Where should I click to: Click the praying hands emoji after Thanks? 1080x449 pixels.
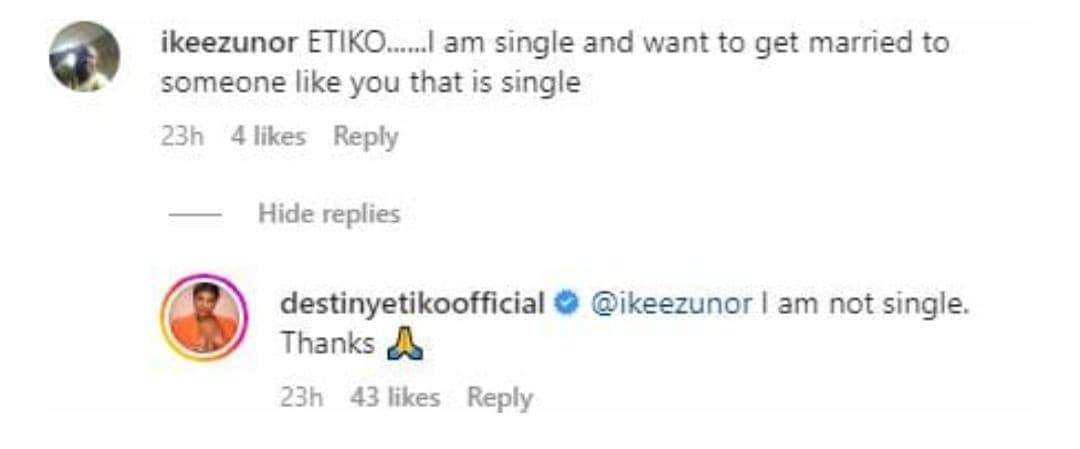coord(404,345)
